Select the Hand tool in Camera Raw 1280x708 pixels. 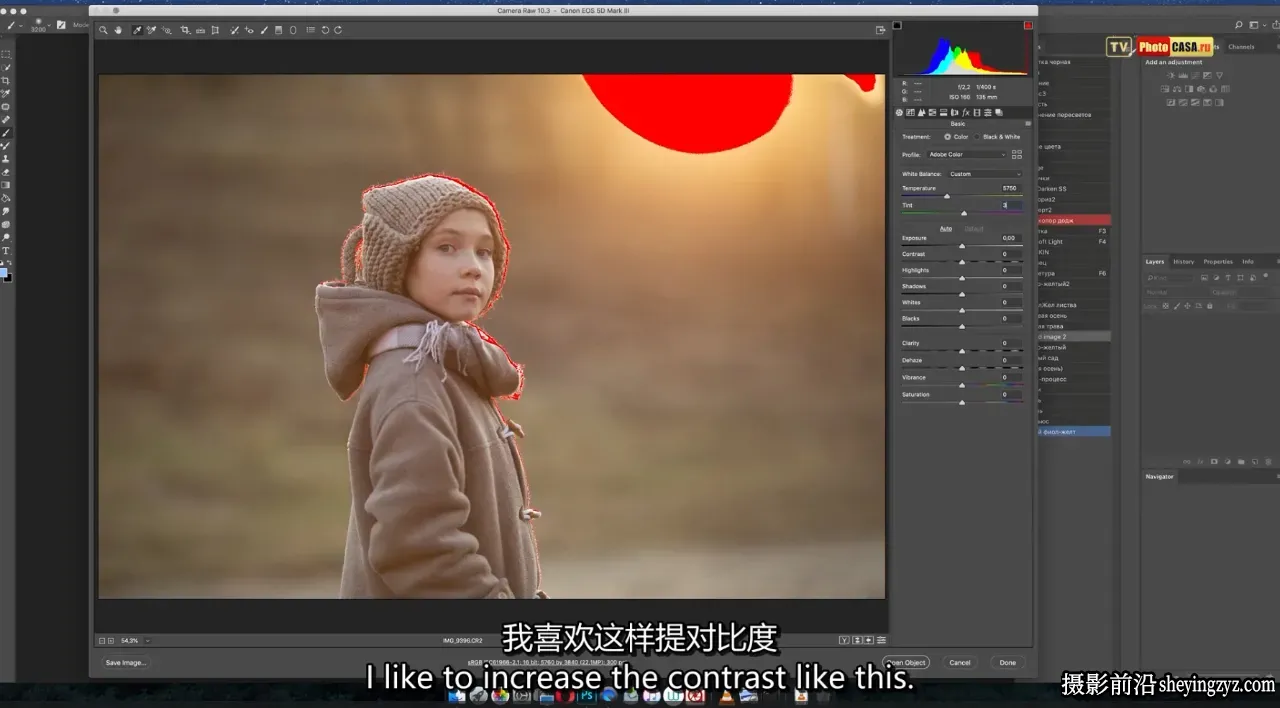(118, 30)
